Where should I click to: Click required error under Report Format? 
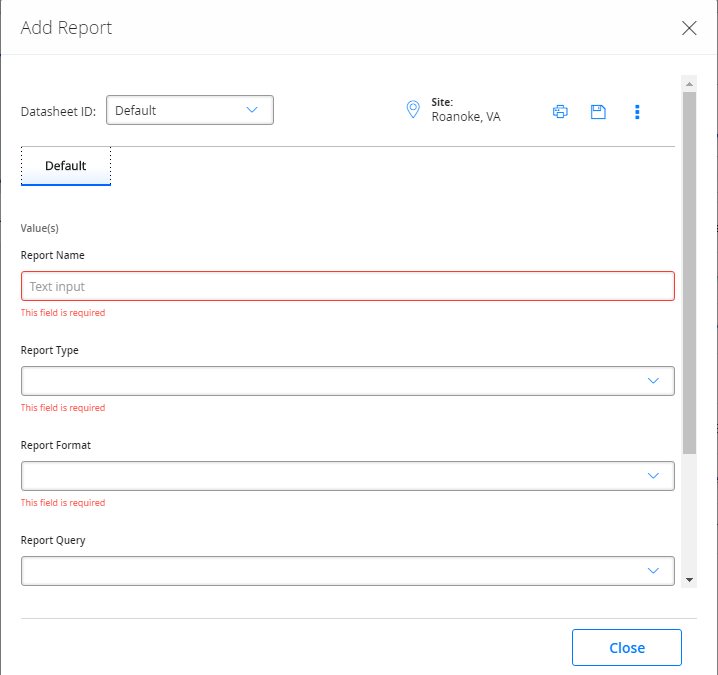point(63,503)
